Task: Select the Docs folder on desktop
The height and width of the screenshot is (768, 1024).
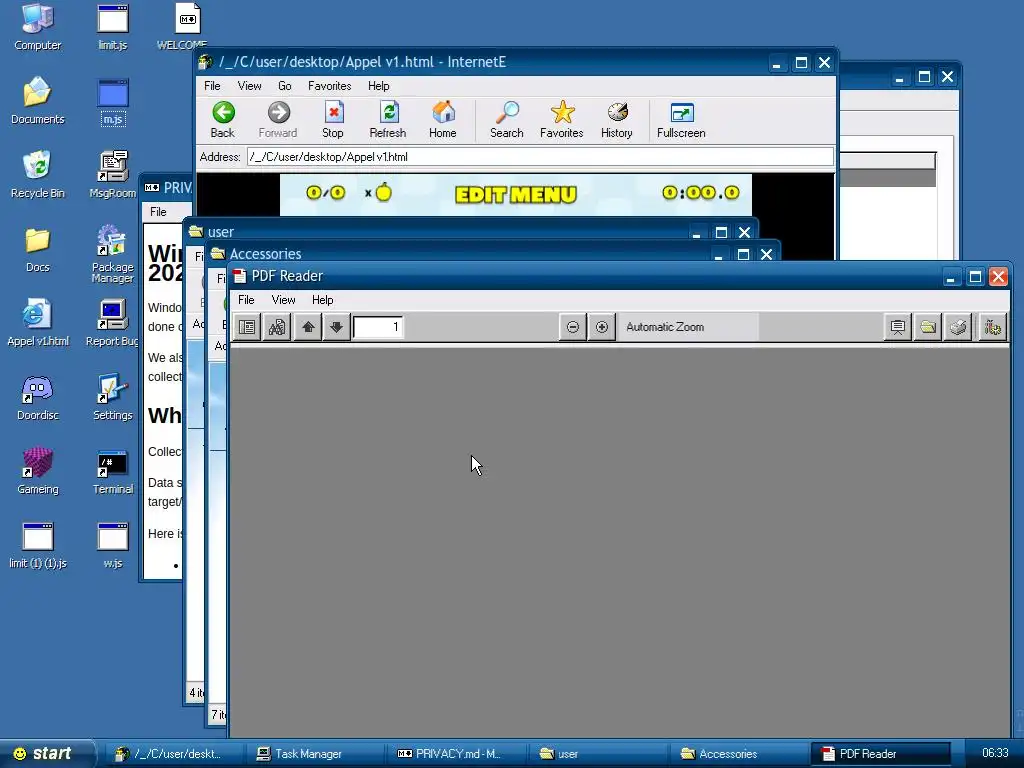Action: [x=38, y=249]
